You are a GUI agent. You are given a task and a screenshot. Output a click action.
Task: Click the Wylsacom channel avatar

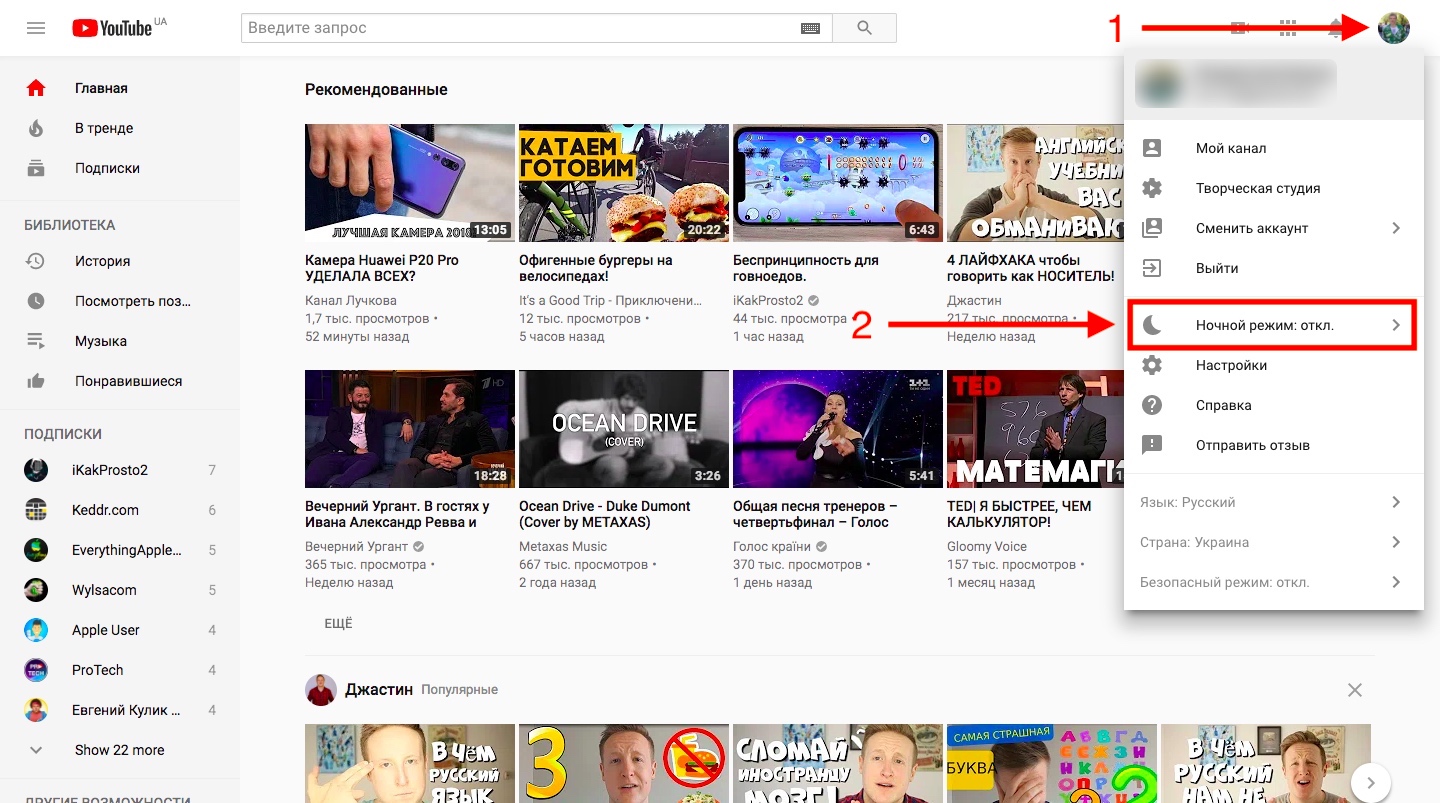[x=36, y=590]
